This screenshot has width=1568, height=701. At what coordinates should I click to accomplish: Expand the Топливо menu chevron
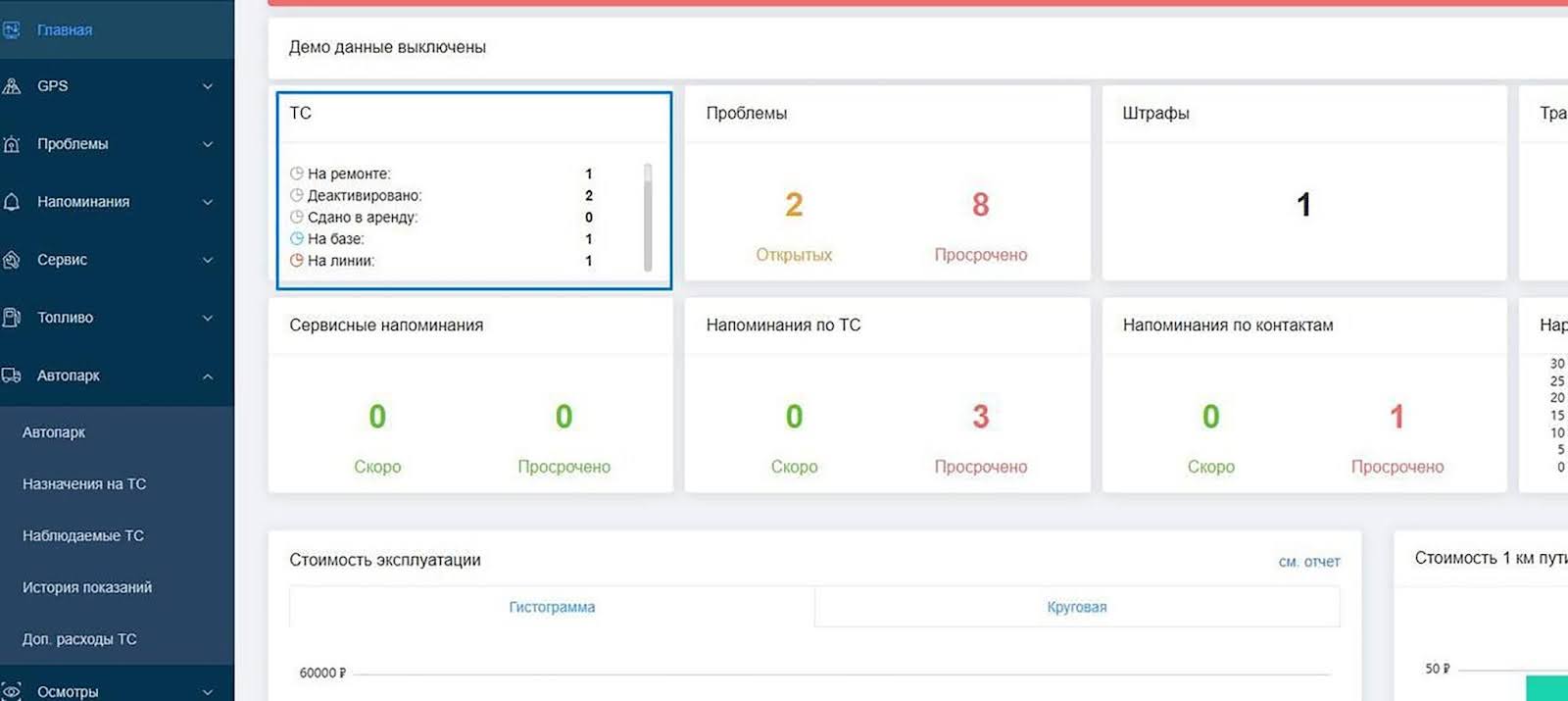[x=208, y=318]
